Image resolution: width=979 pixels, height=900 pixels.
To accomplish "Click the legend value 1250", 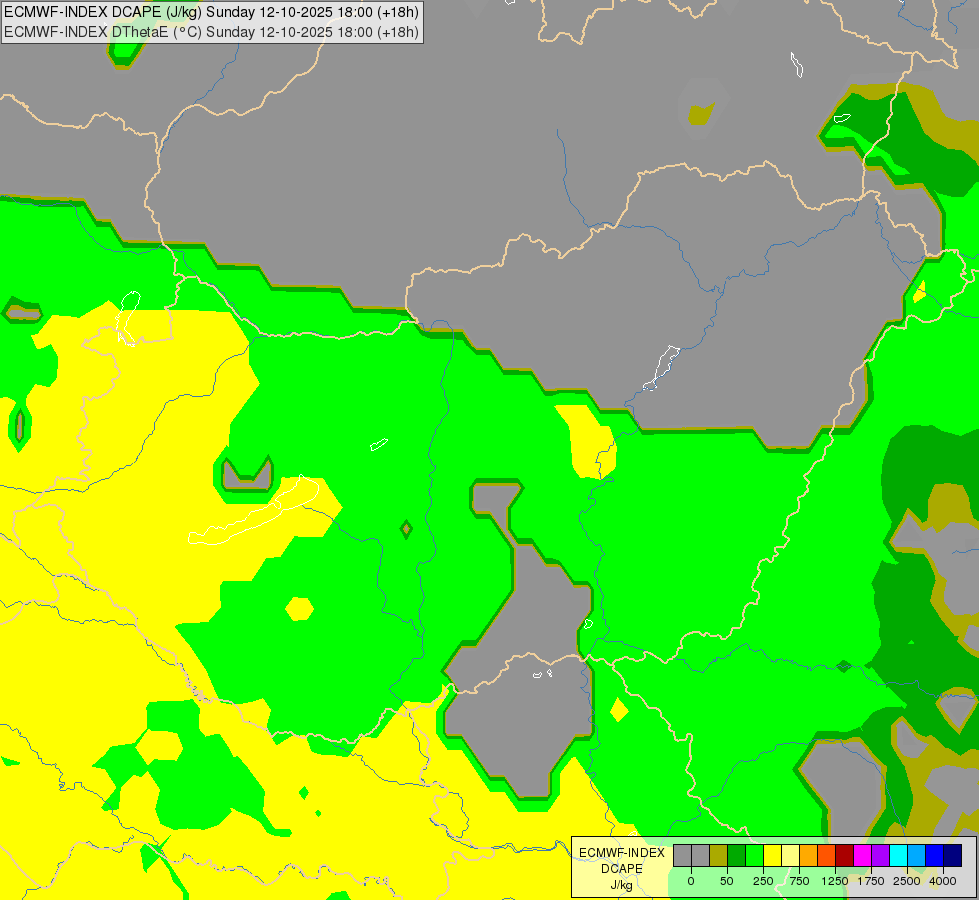I will point(835,881).
